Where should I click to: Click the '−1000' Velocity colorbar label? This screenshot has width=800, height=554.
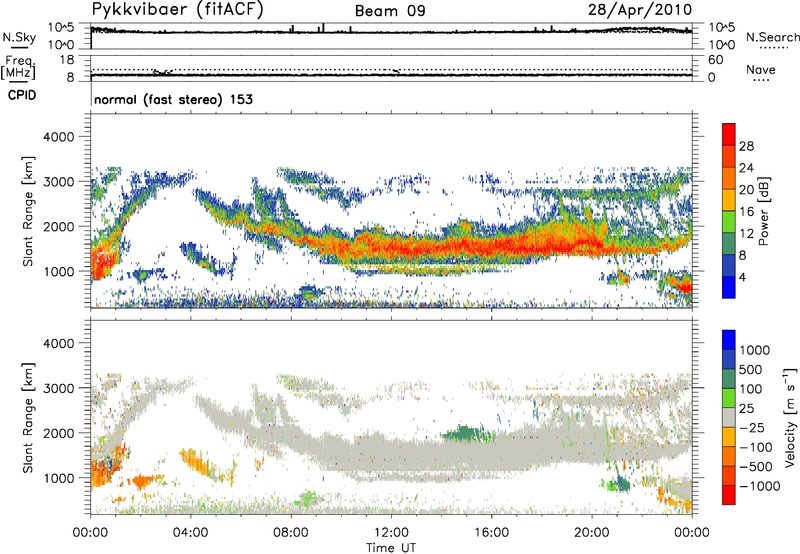coord(760,486)
